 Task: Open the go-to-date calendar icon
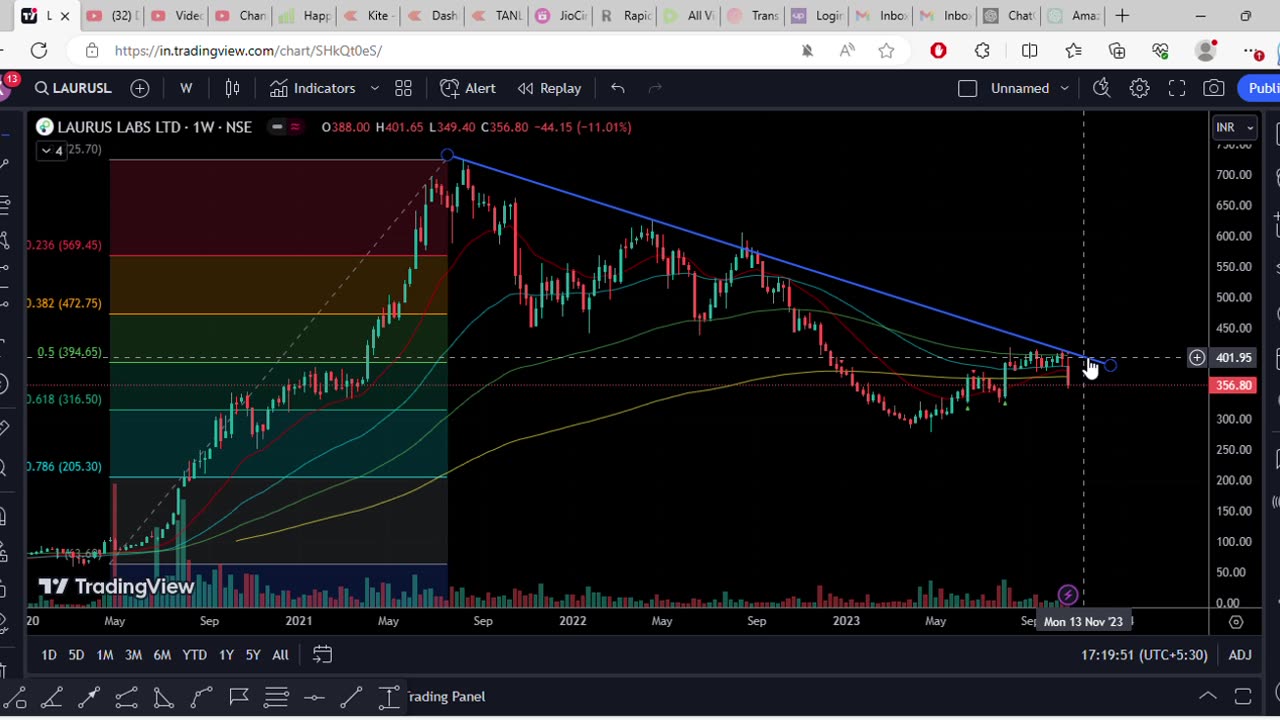point(322,655)
